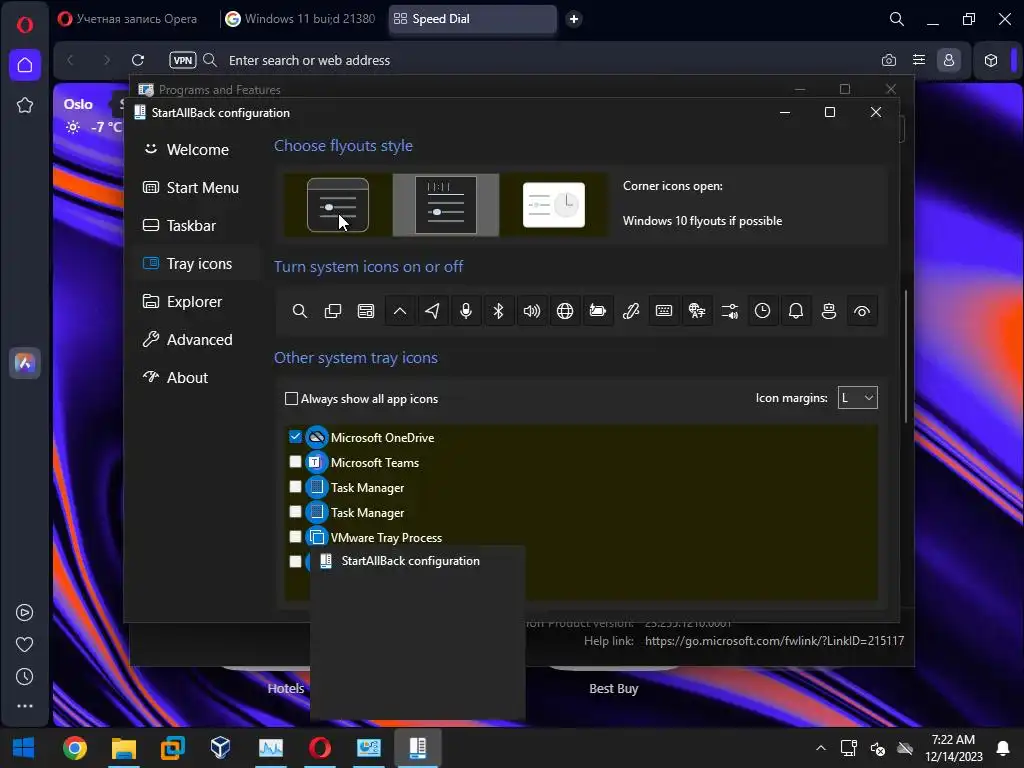Open Aria AI in Opera sidebar
1024x768 pixels.
(x=25, y=362)
